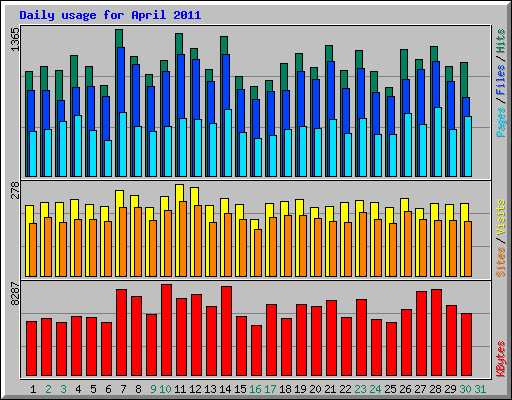Click the cyan Pages bar for day 14
The image size is (512, 400).
(228, 143)
